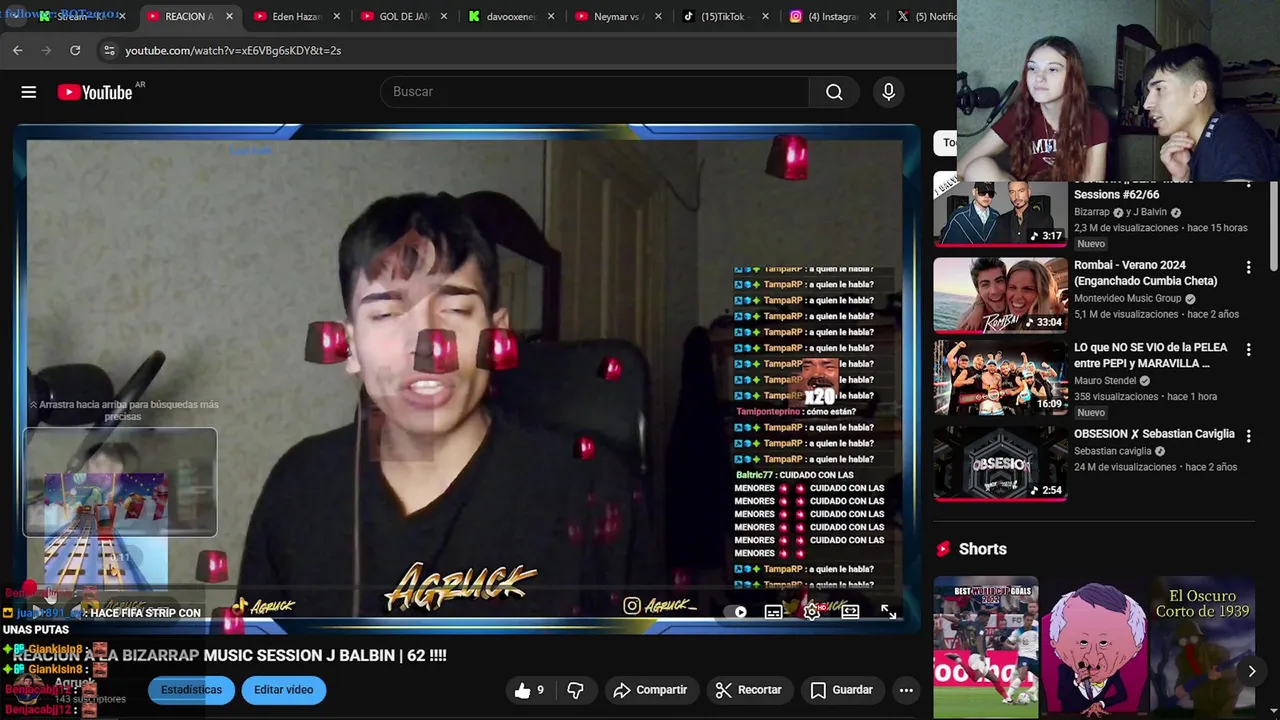Toggle subtitles in the video player

coord(774,612)
